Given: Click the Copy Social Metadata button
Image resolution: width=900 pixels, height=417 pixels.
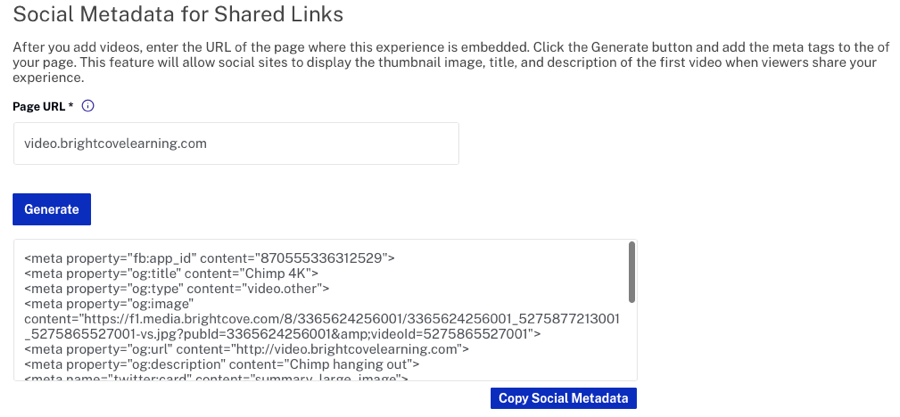Looking at the screenshot, I should point(564,398).
